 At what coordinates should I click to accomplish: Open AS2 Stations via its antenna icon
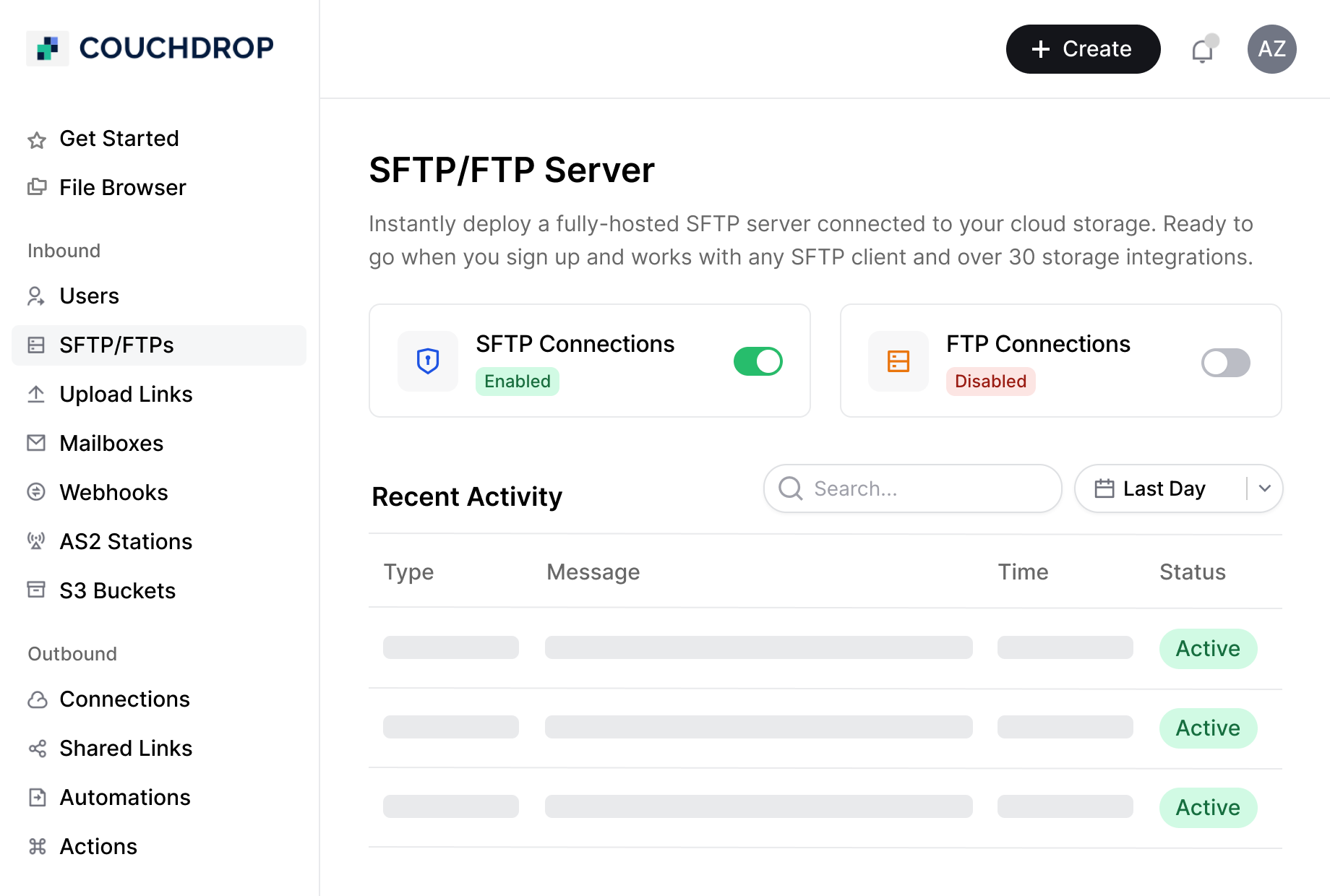[x=37, y=541]
